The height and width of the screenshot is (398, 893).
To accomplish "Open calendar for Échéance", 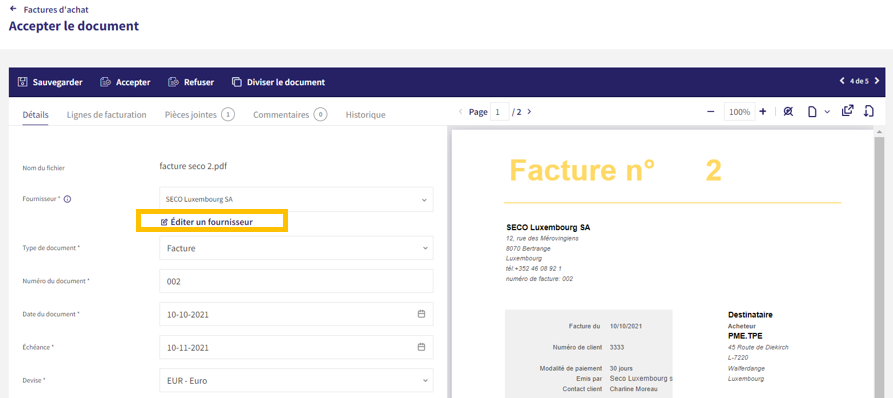I will pos(421,347).
